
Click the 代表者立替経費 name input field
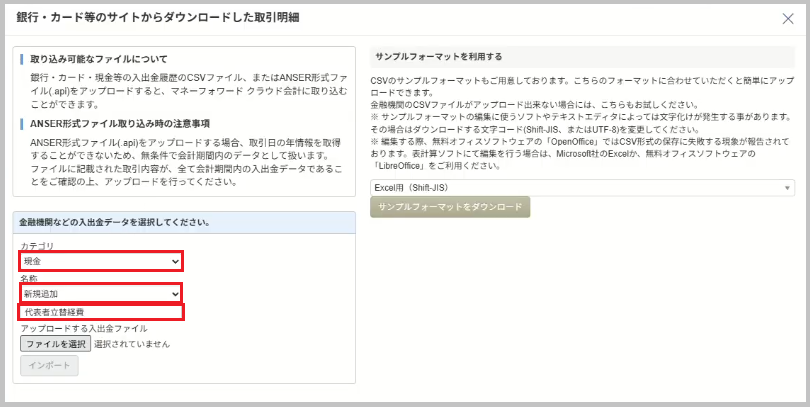[101, 312]
